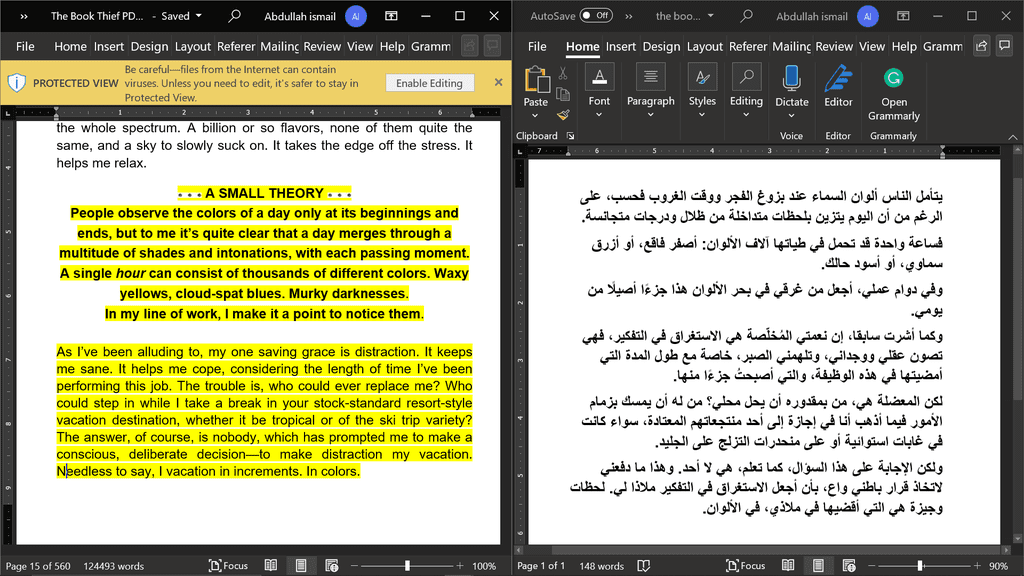Click the Cut scissors icon

coord(563,74)
